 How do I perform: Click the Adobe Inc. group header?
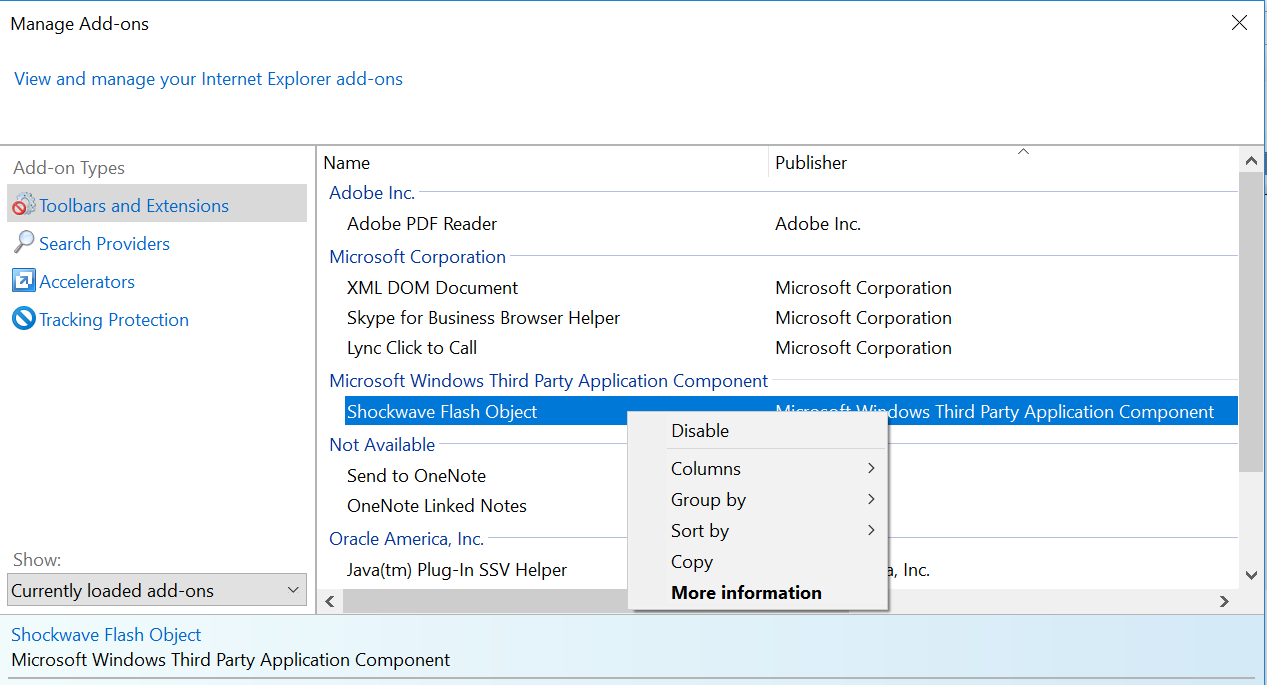click(372, 193)
